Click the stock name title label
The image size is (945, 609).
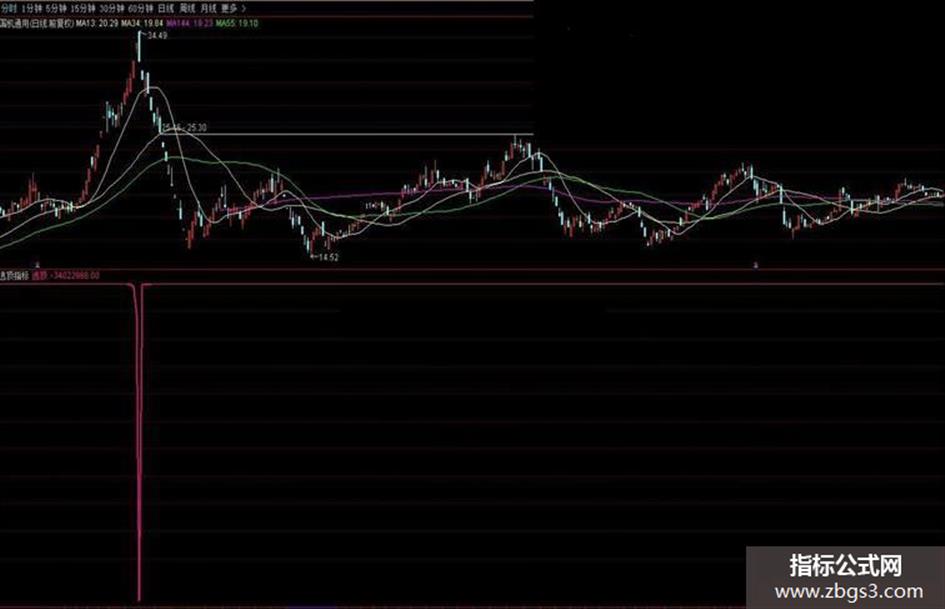coord(37,24)
